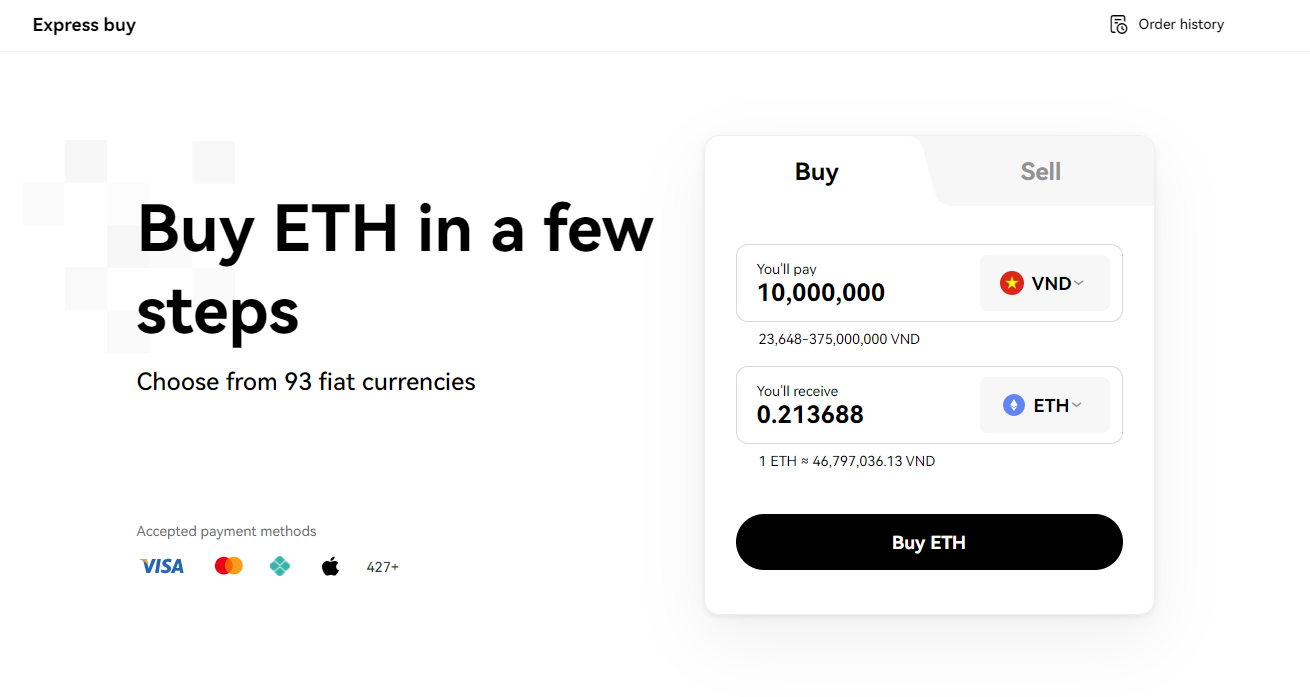Select the Buy tab
Viewport: 1310px width, 697px height.
(816, 172)
